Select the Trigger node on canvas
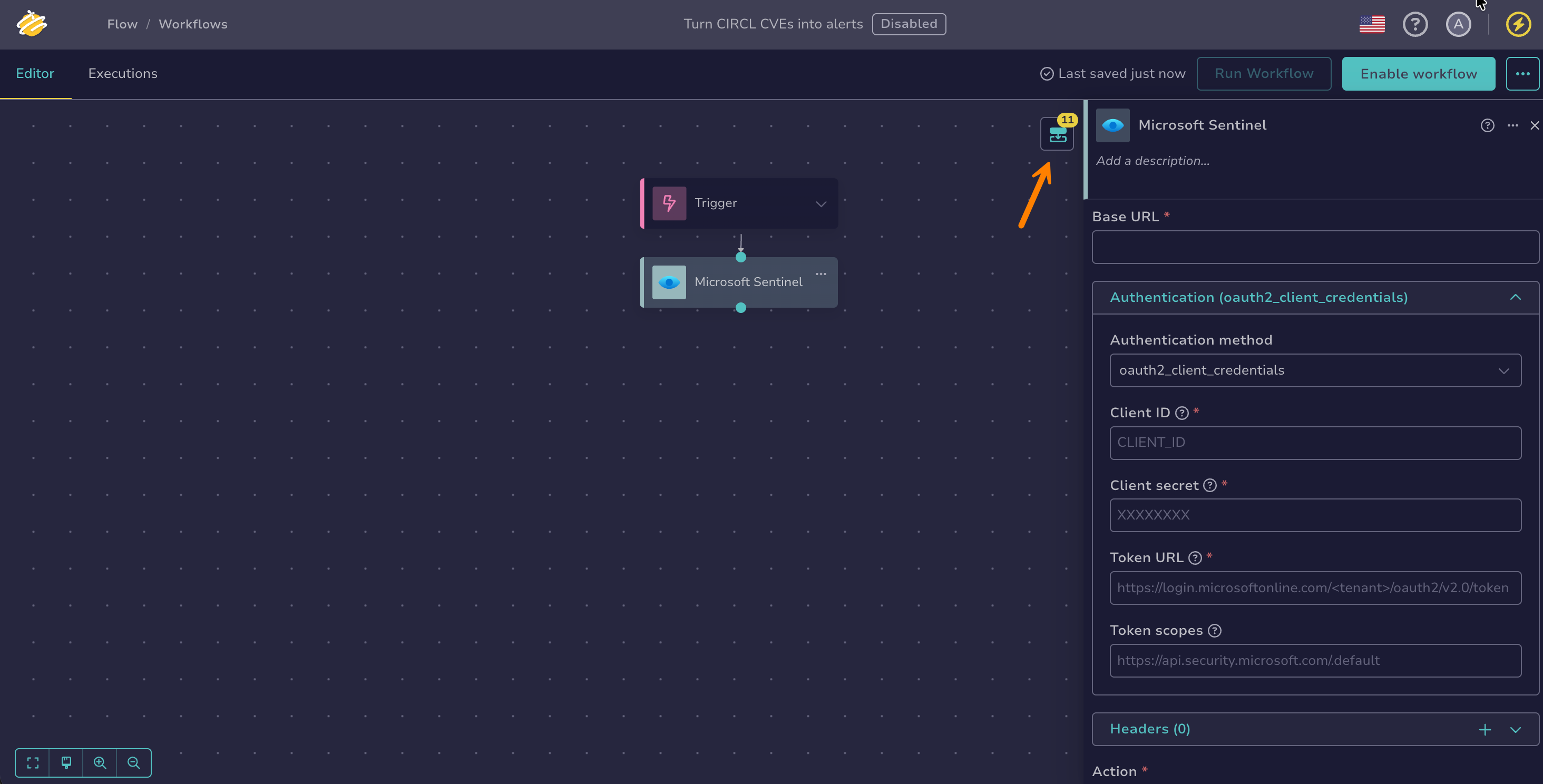Viewport: 1543px width, 784px height. click(x=738, y=203)
